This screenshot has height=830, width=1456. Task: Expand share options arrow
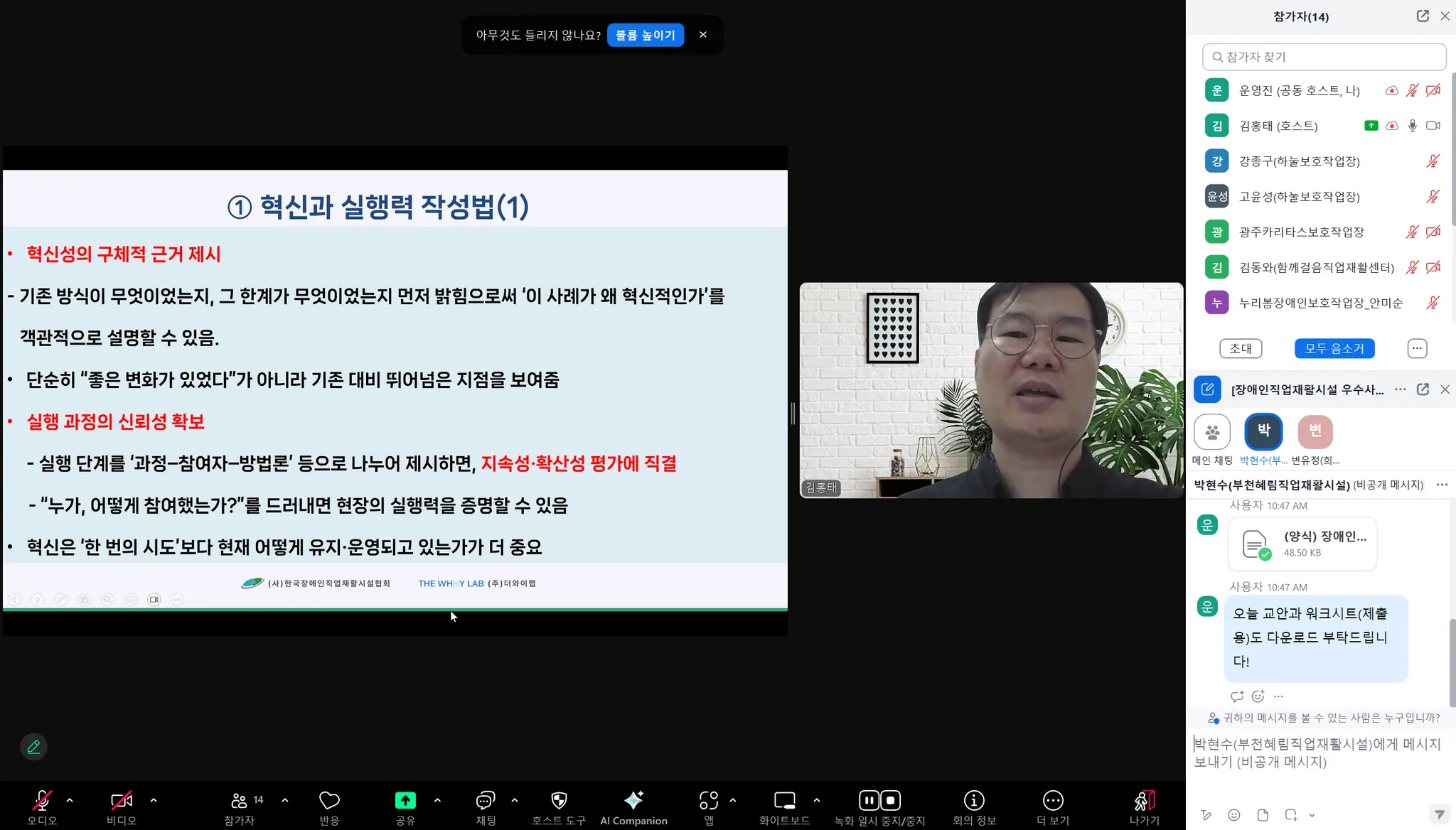point(437,800)
